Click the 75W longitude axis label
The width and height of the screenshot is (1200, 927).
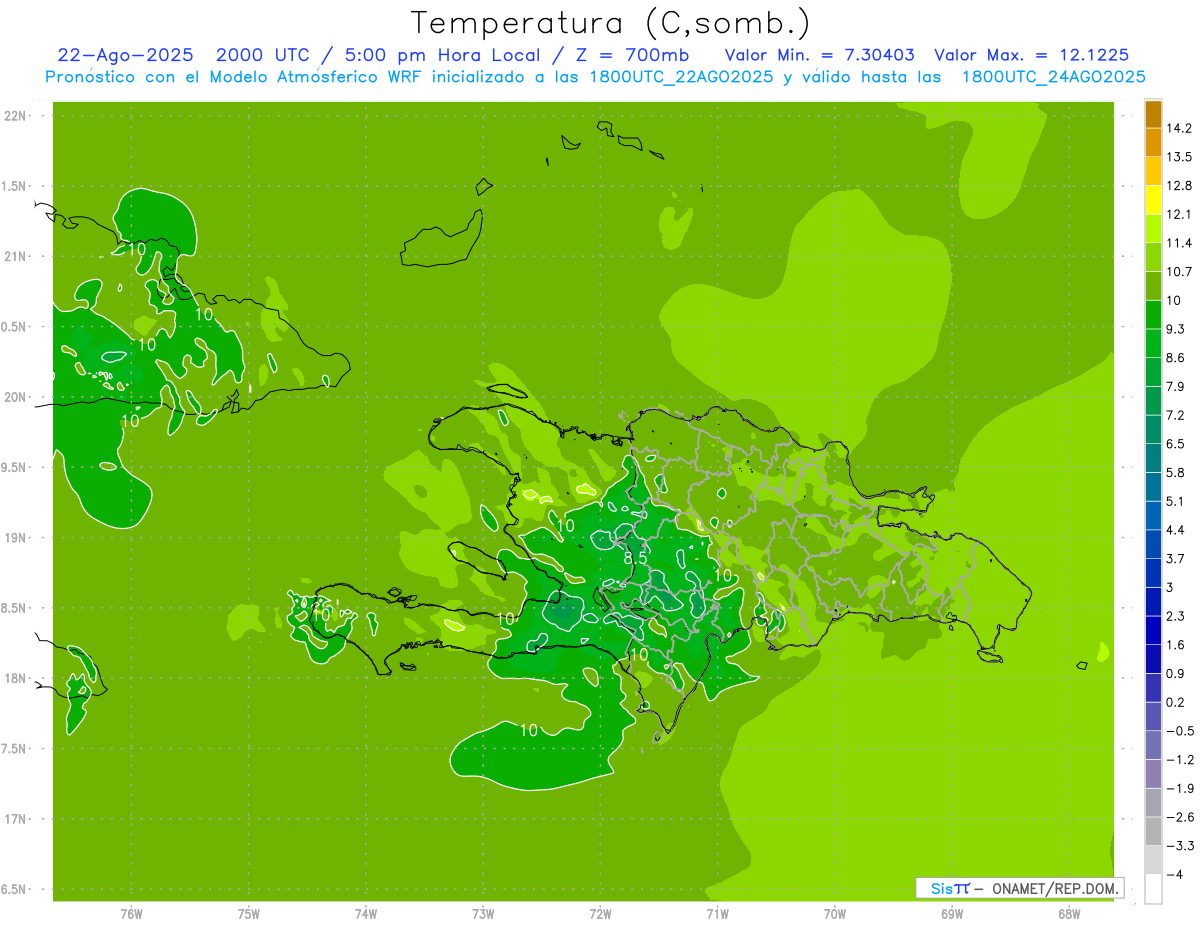tap(249, 914)
